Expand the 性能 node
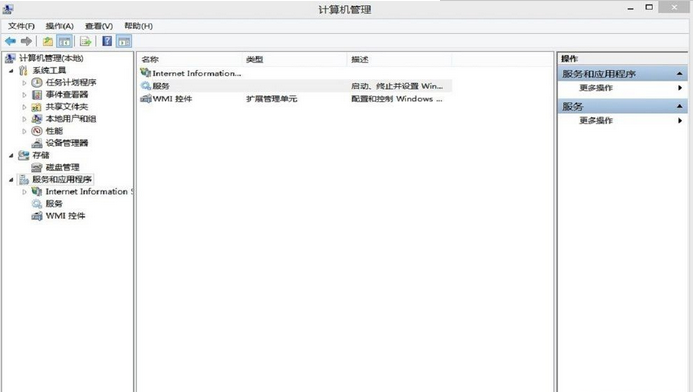The image size is (693, 392). (x=24, y=131)
